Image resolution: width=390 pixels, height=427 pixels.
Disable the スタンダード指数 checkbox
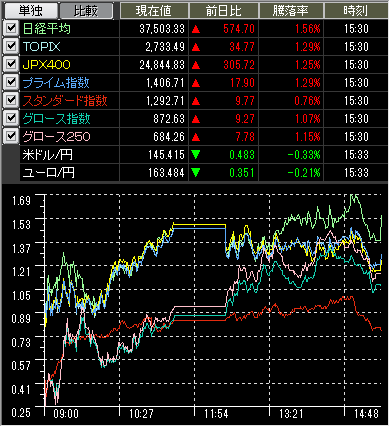11,100
